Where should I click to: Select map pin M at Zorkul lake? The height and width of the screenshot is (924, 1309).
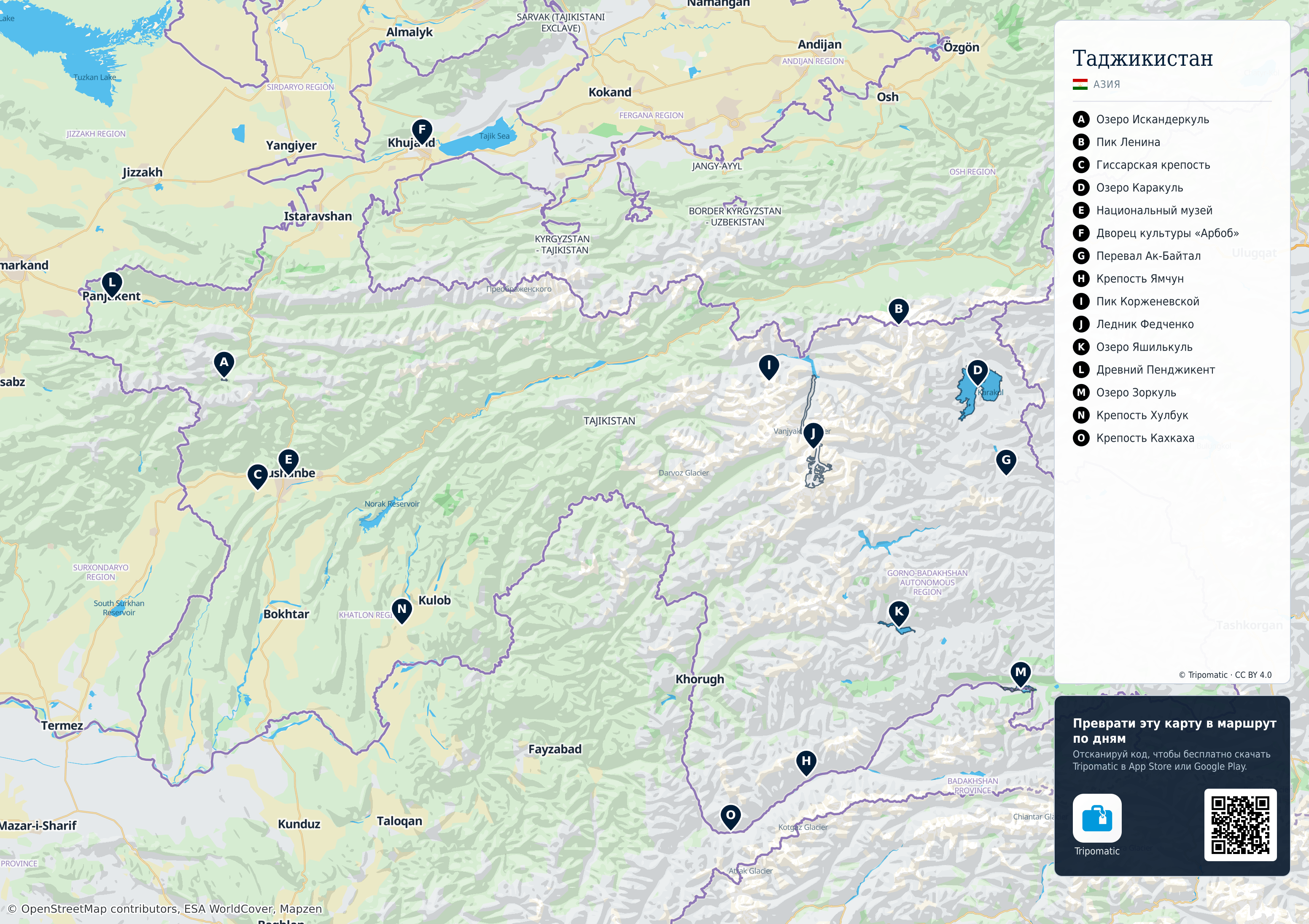(x=1021, y=674)
